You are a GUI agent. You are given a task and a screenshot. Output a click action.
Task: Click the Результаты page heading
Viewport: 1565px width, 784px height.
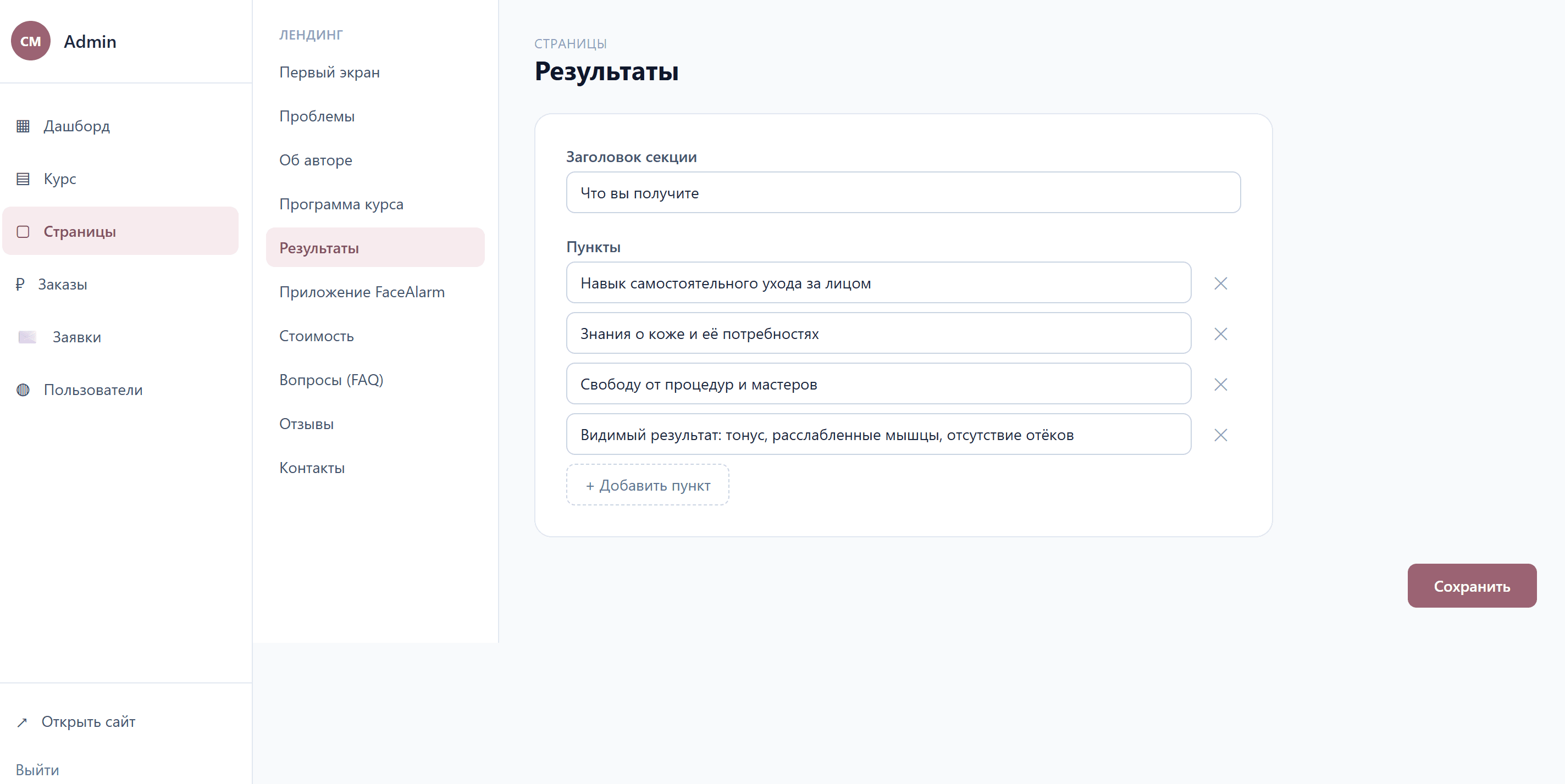click(x=606, y=71)
